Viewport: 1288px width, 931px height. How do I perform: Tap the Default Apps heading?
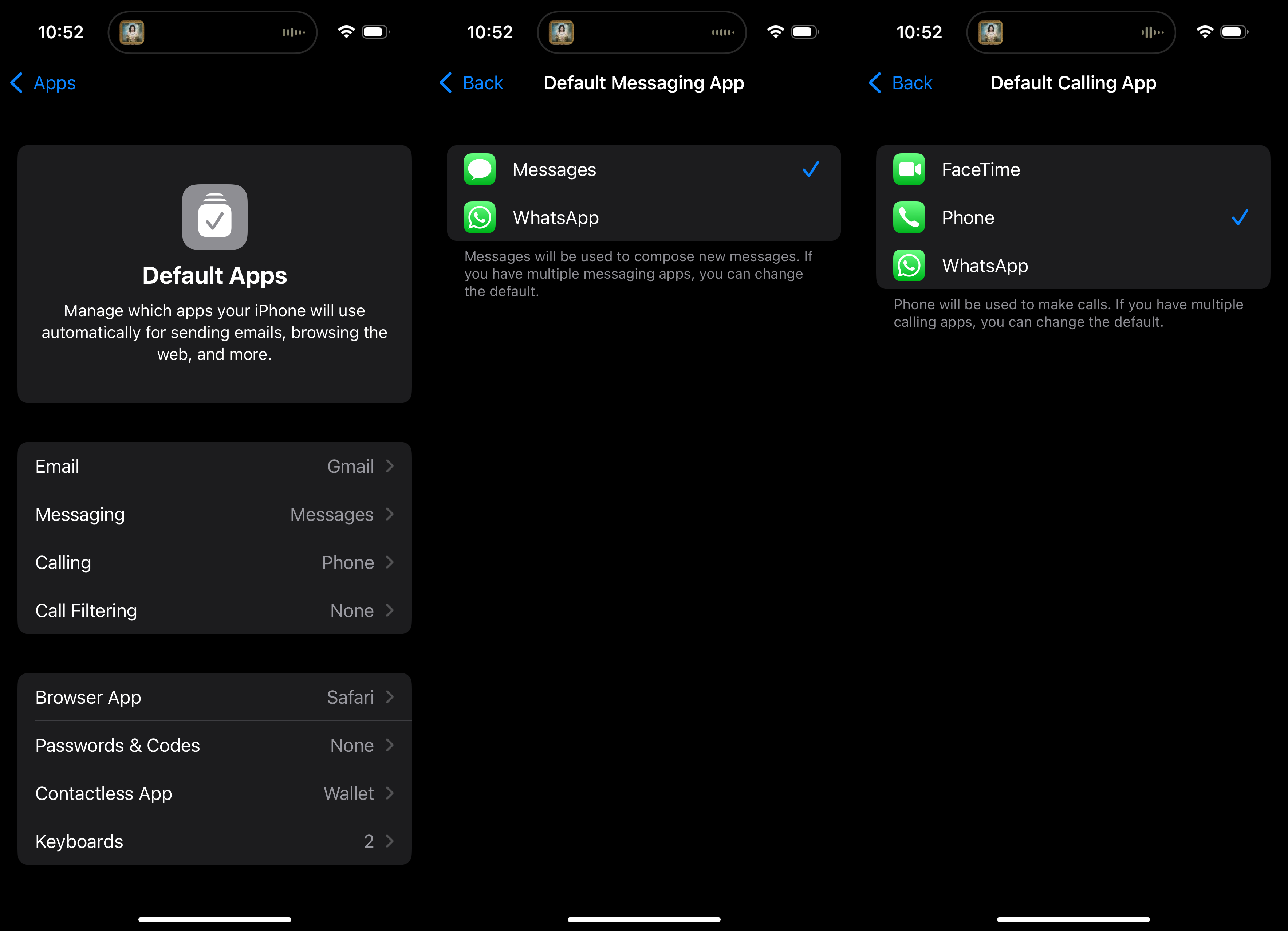(215, 275)
